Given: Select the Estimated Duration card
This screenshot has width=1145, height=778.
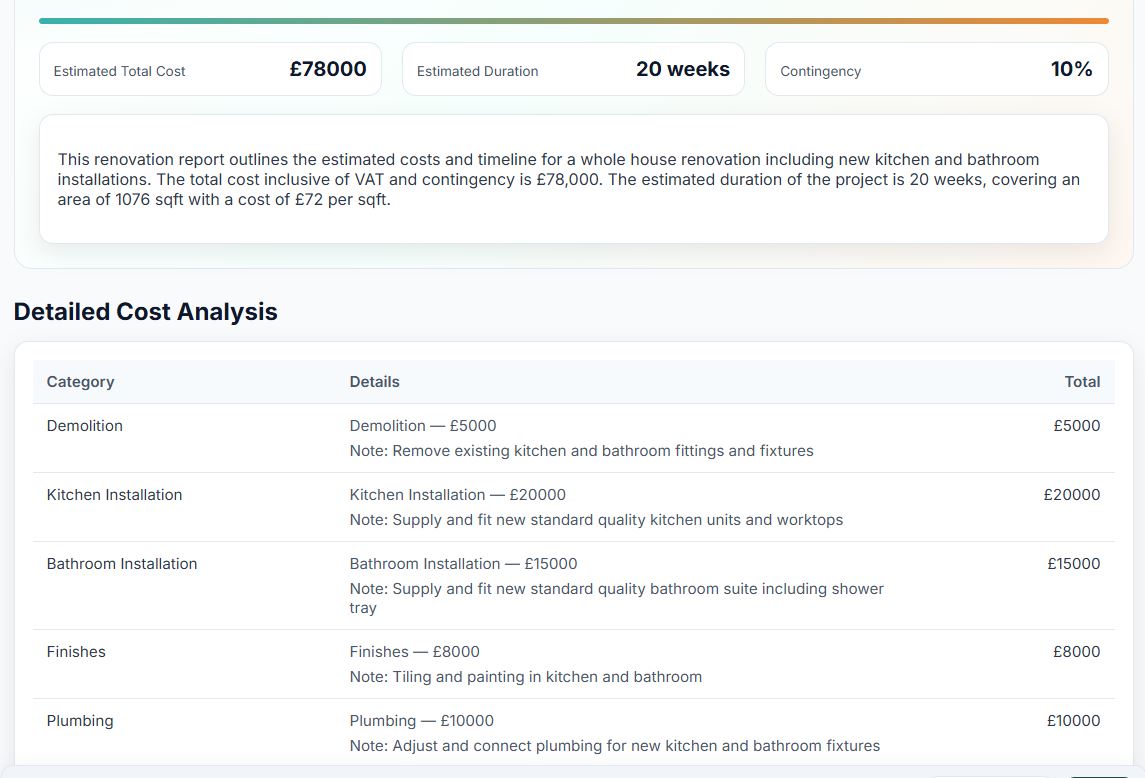Looking at the screenshot, I should click(x=572, y=68).
